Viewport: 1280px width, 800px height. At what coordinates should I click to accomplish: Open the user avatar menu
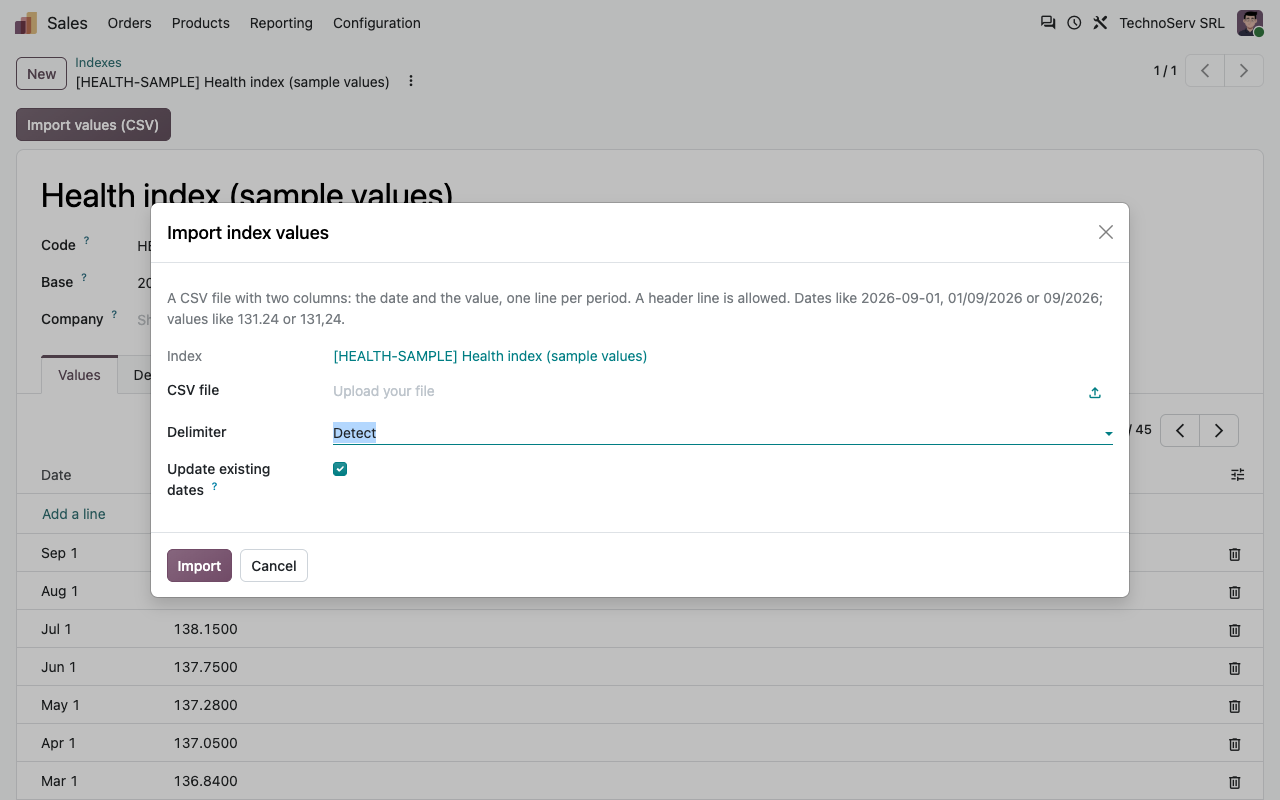click(x=1250, y=23)
